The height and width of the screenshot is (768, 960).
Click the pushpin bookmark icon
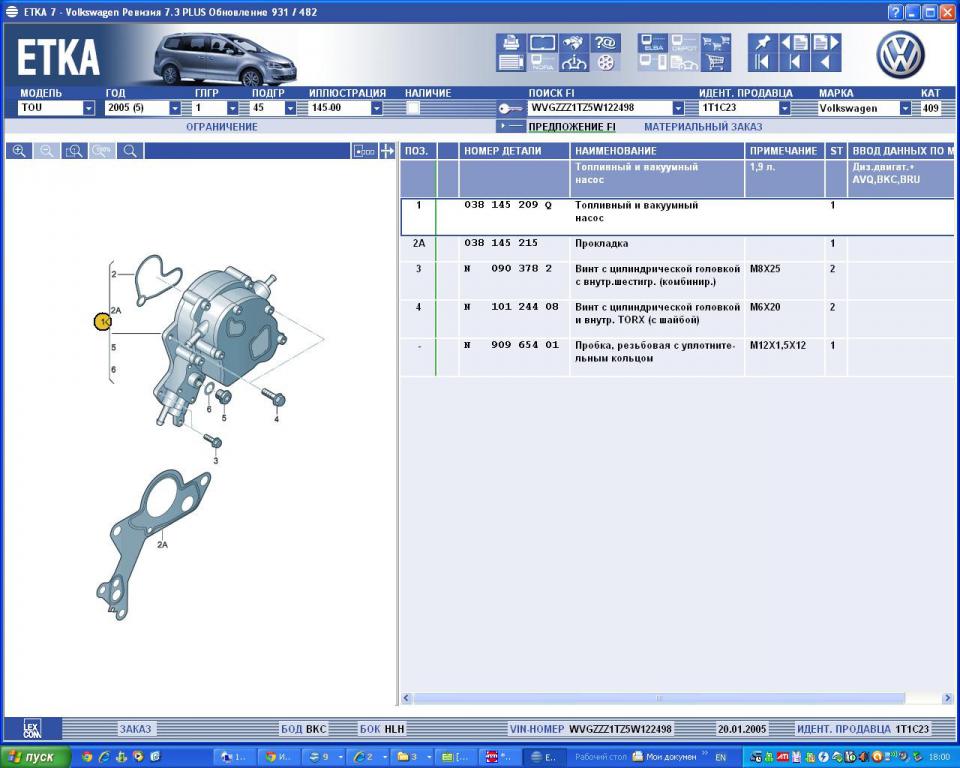tap(762, 43)
